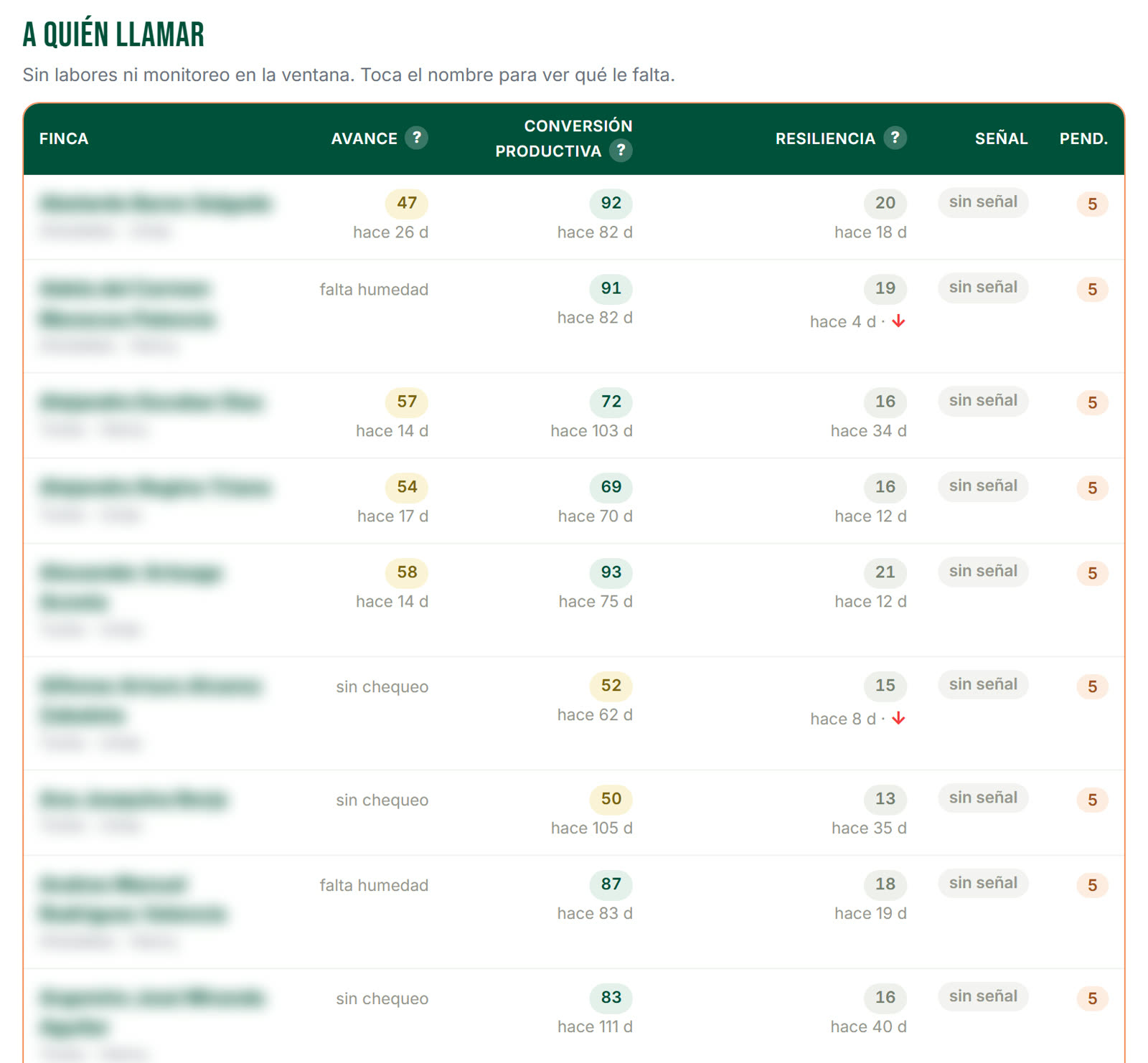Click the Resiliencia badge 13

point(885,798)
